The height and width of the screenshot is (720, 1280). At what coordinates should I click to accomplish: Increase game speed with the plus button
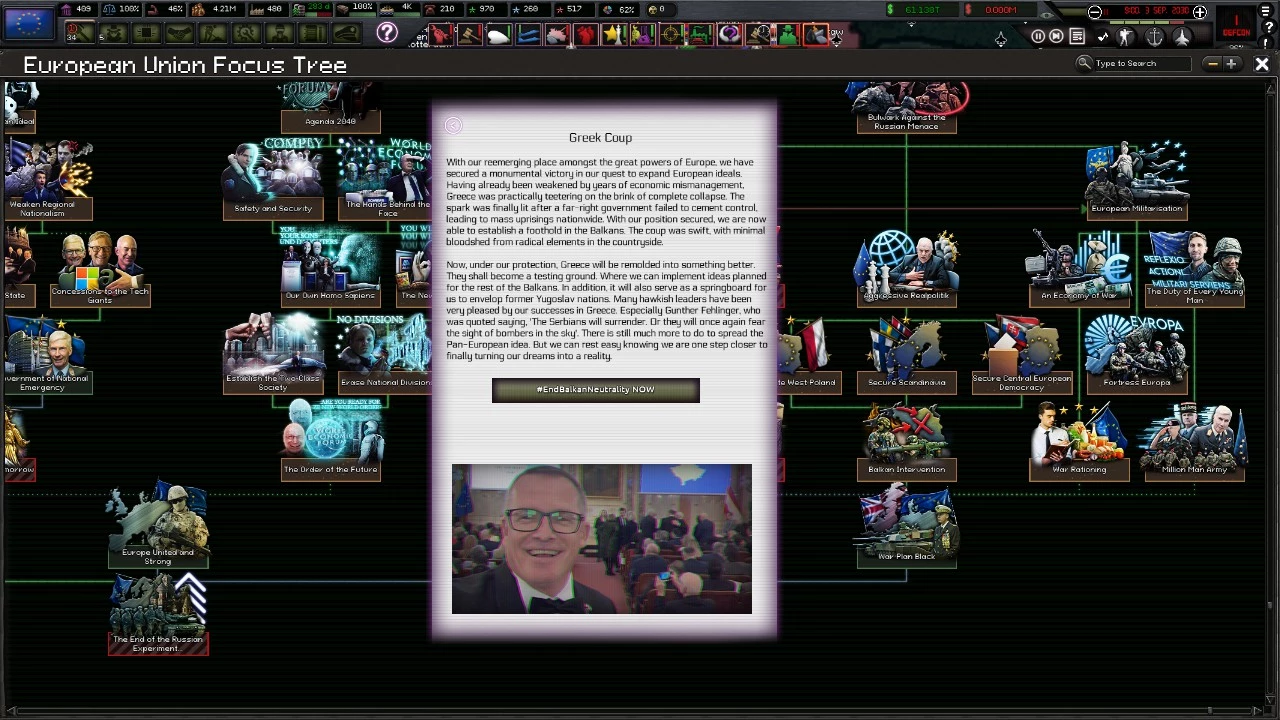1200,12
